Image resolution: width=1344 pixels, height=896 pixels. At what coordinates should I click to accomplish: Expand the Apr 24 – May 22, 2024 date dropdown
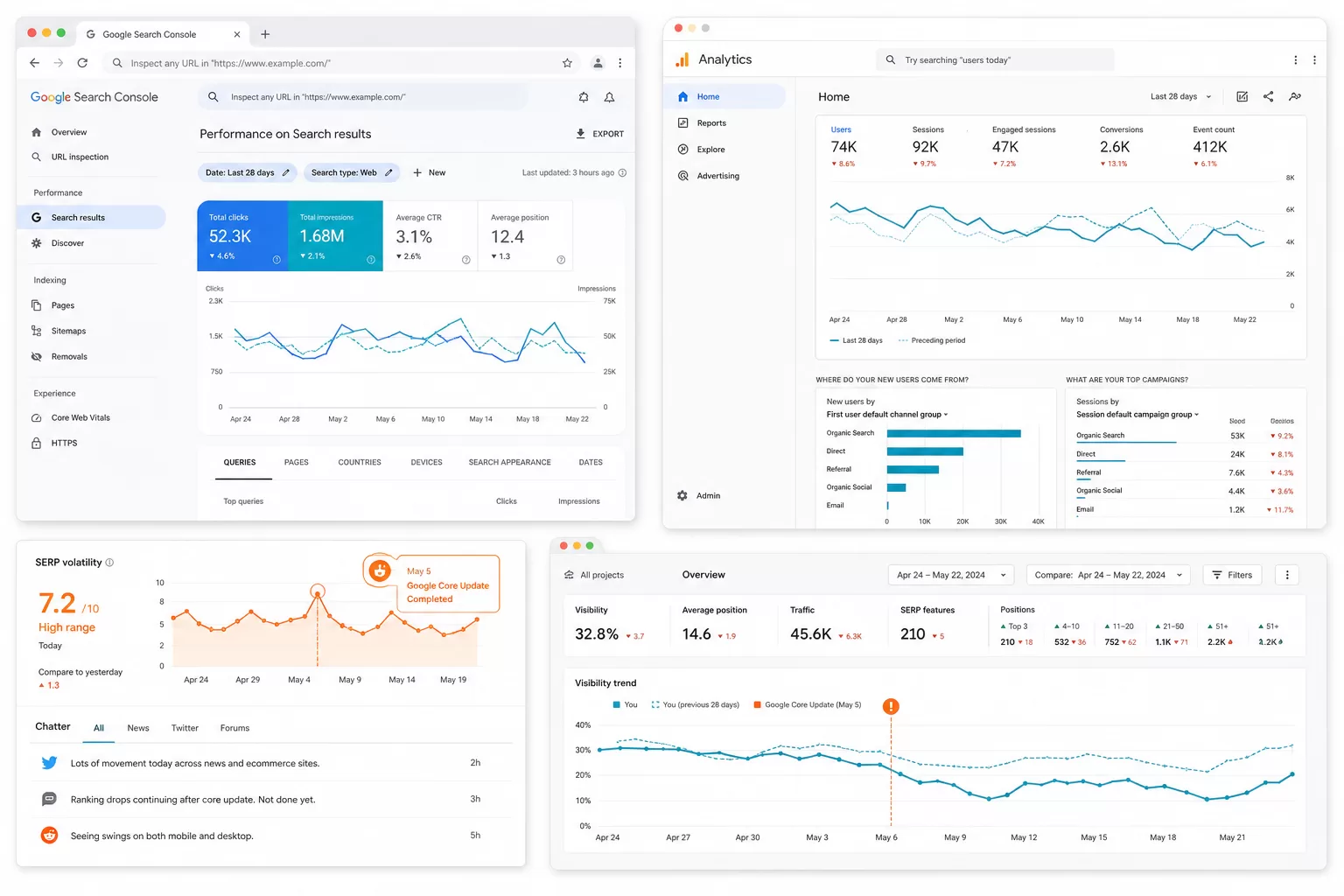tap(951, 575)
